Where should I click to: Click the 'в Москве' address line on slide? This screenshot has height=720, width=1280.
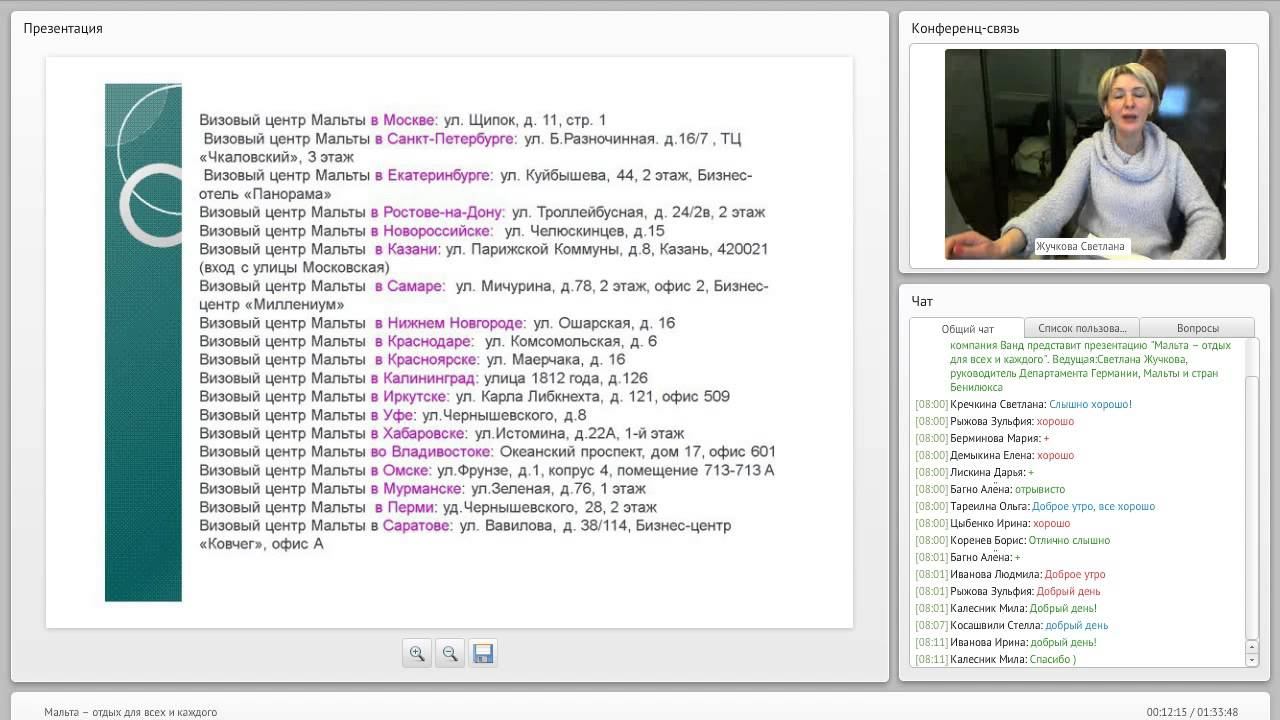402,120
